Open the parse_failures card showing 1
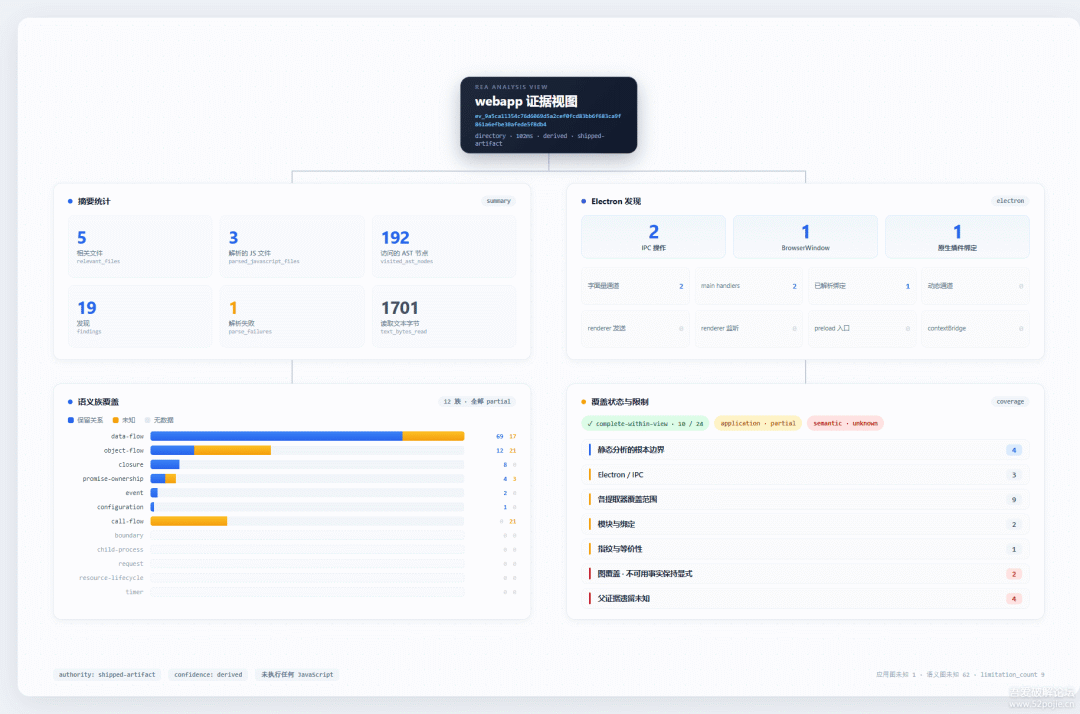The height and width of the screenshot is (714, 1080). click(292, 317)
